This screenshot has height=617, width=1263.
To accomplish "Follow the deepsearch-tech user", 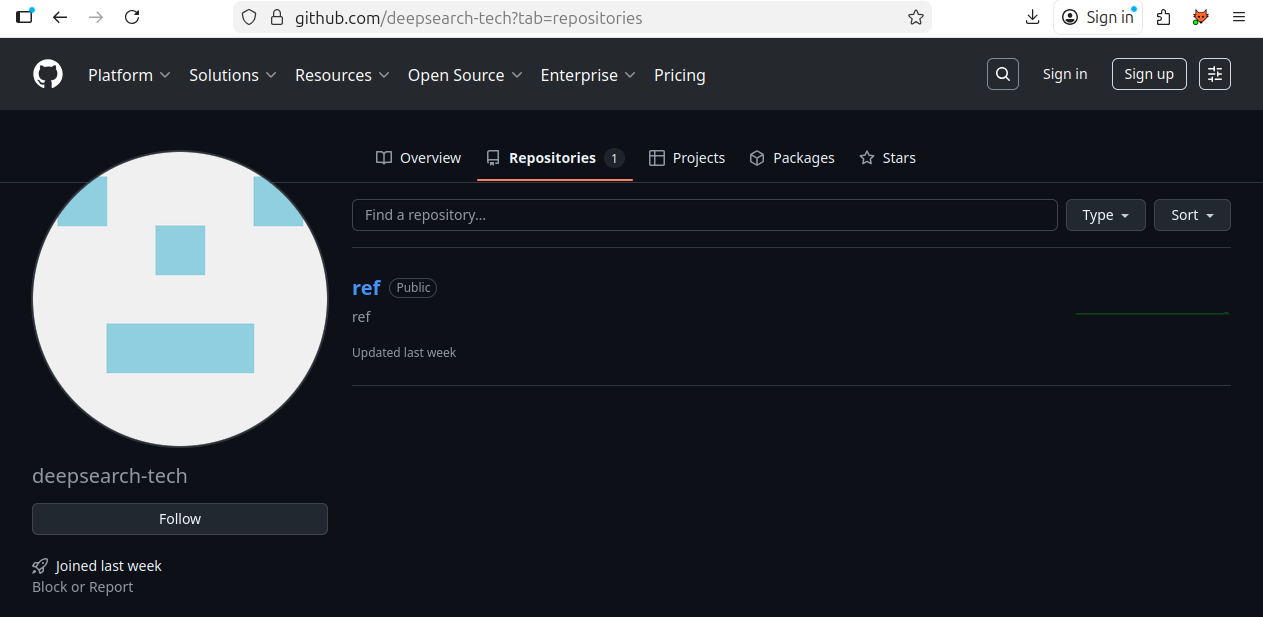I will click(180, 519).
